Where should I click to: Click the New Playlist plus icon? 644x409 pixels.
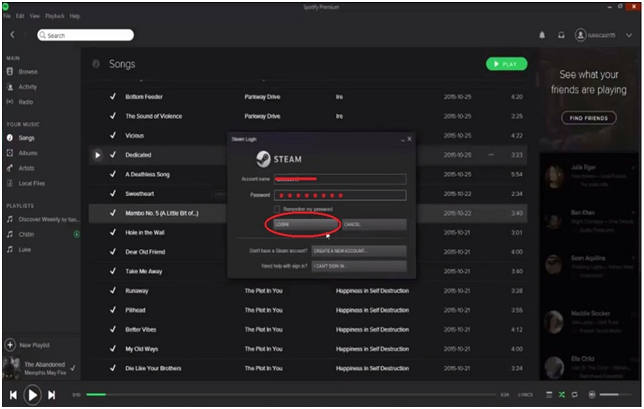tap(11, 344)
